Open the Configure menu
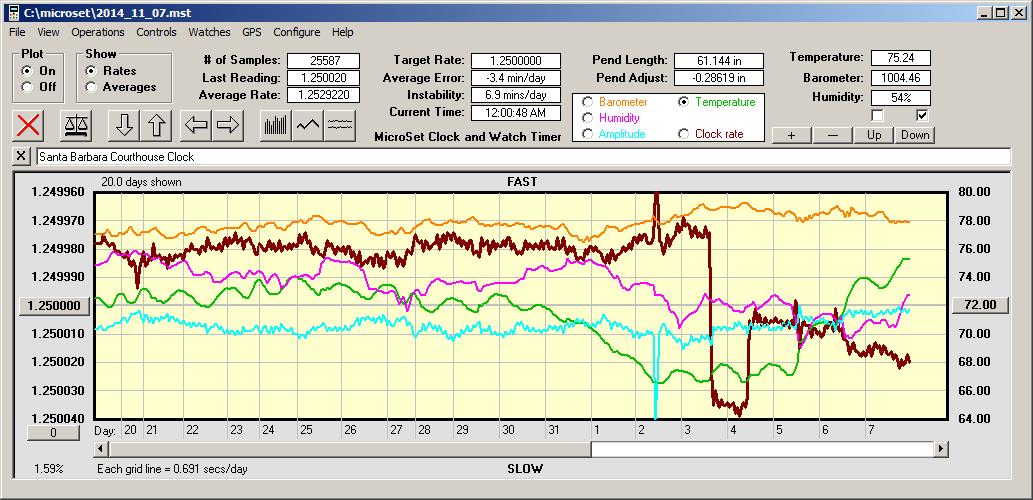Viewport: 1033px width, 500px height. coord(297,32)
